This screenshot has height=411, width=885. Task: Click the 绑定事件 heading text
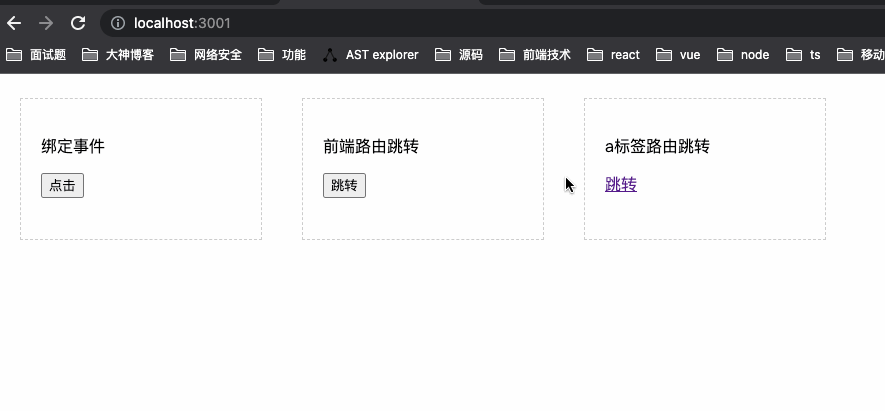[x=73, y=147]
